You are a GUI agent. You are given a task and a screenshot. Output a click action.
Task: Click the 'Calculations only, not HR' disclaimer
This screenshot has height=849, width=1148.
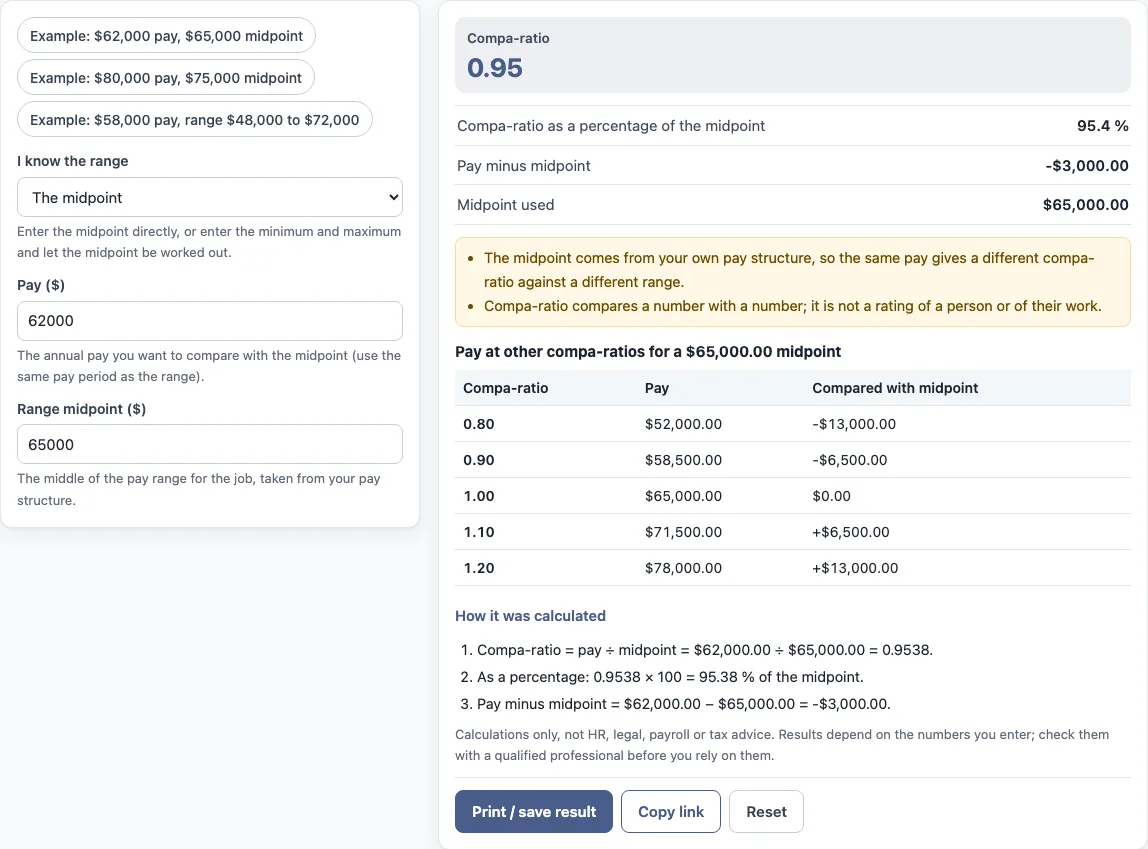click(782, 744)
